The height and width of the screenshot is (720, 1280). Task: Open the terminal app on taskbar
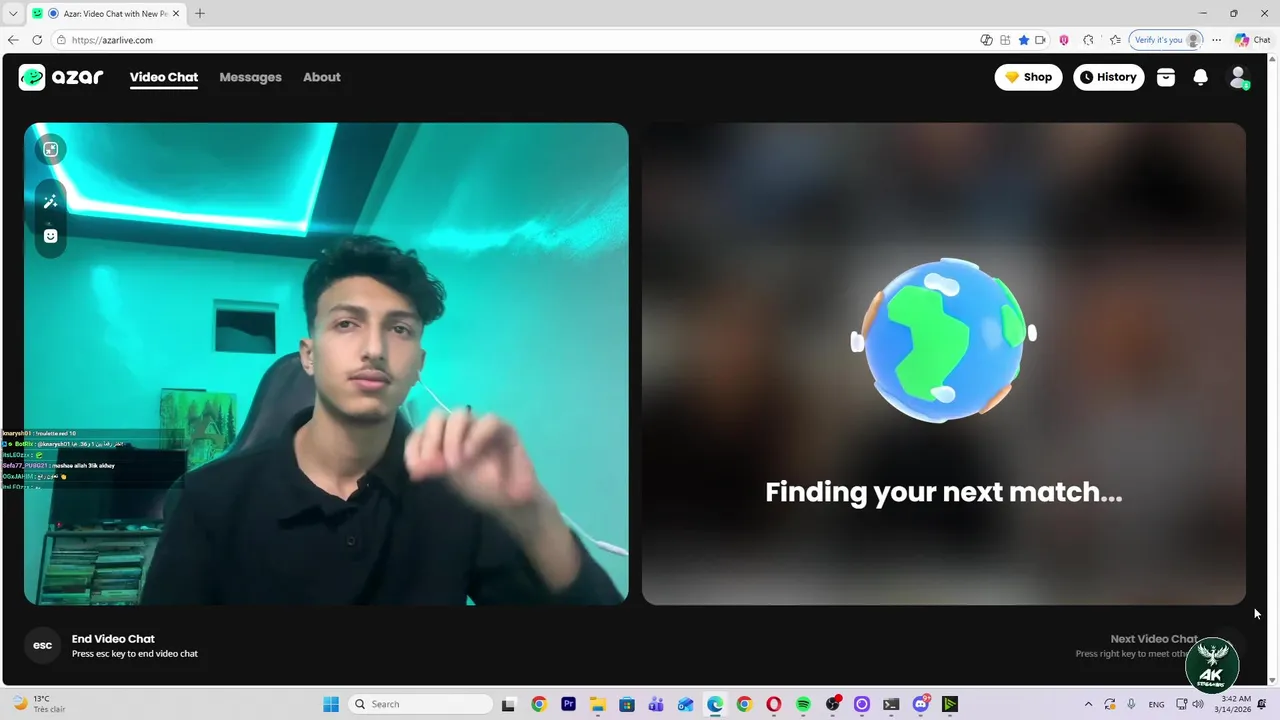(x=891, y=704)
